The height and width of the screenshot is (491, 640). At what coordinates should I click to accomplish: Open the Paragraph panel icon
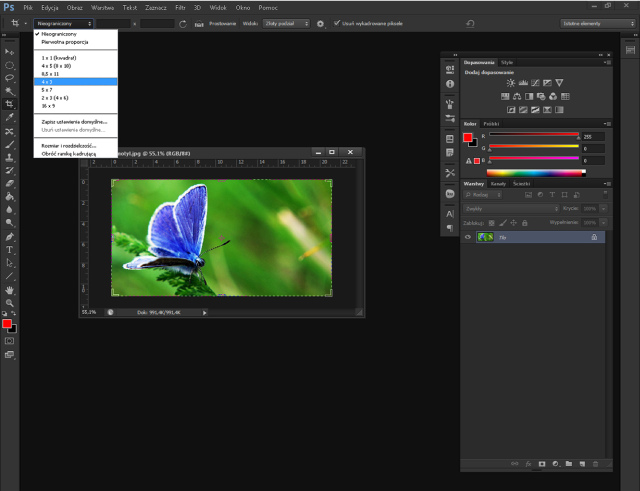coord(450,228)
